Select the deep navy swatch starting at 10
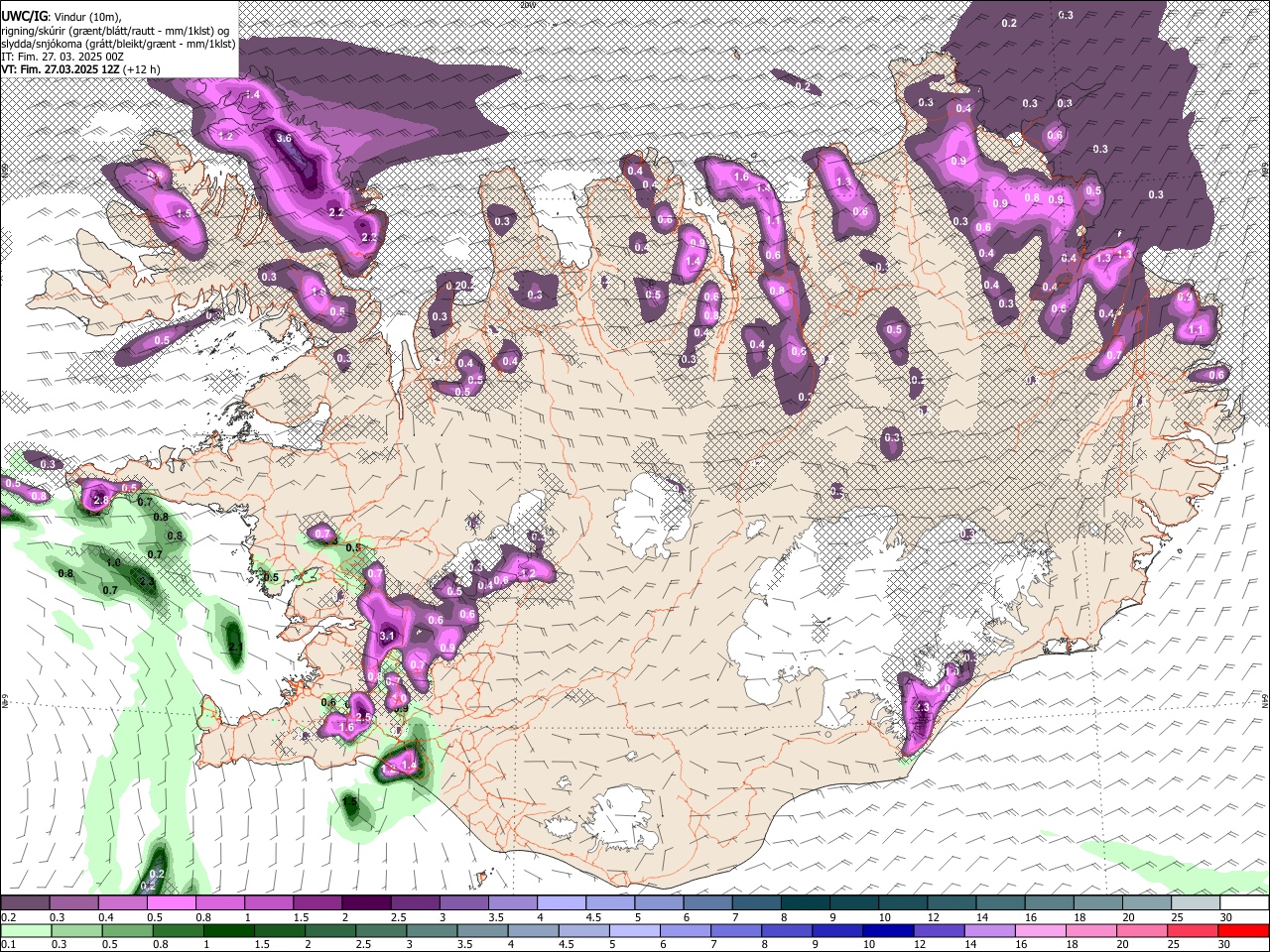Viewport: 1270px width, 952px height. click(889, 931)
